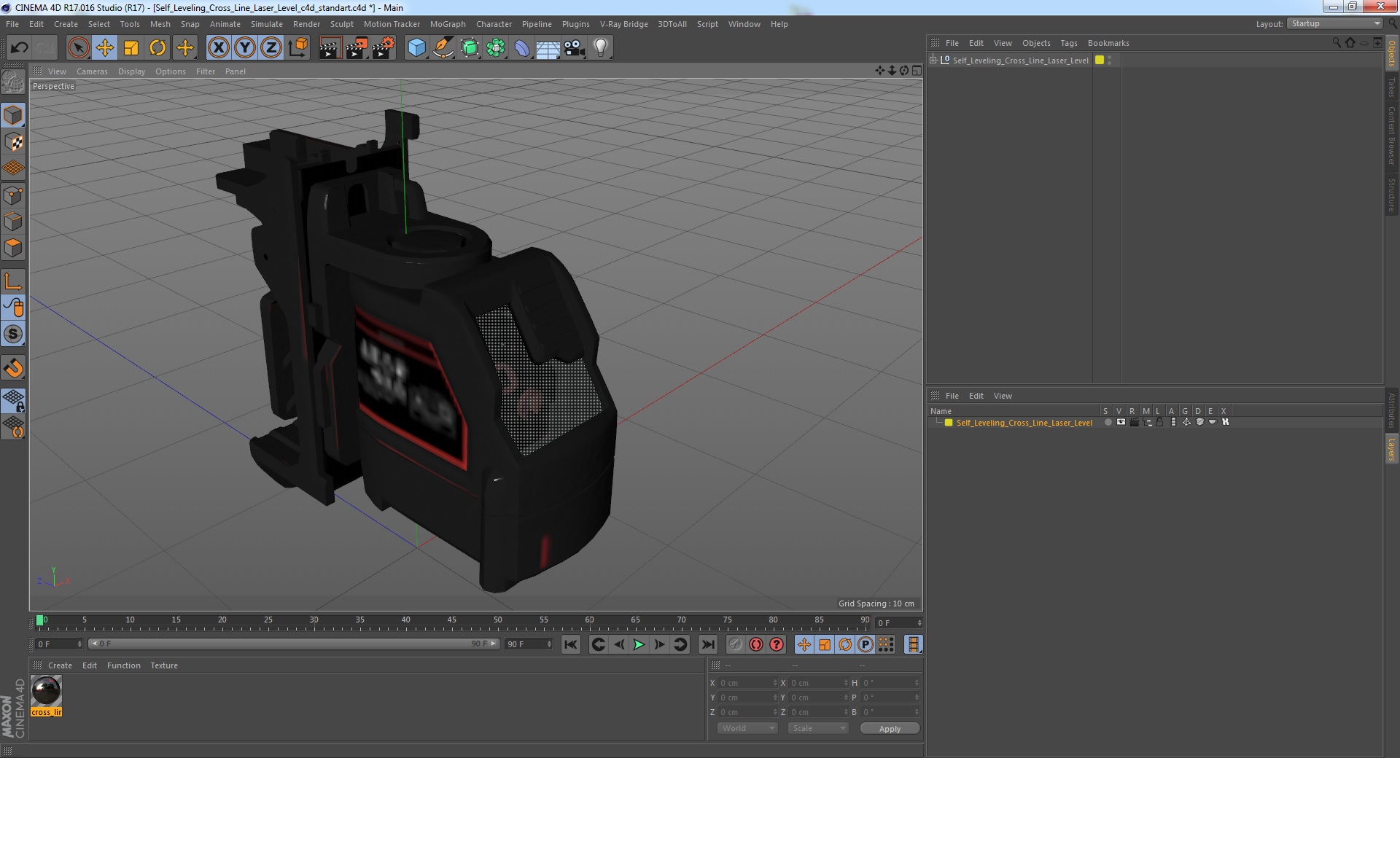Open the Layout Startup dropdown

point(1335,23)
